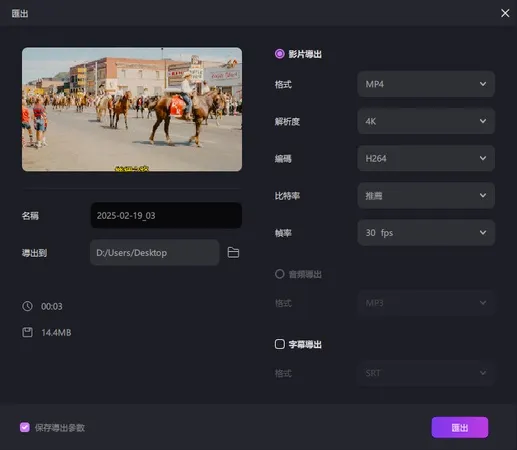The height and width of the screenshot is (450, 517).
Task: Enable the 字幕導出 checkbox
Action: point(280,344)
